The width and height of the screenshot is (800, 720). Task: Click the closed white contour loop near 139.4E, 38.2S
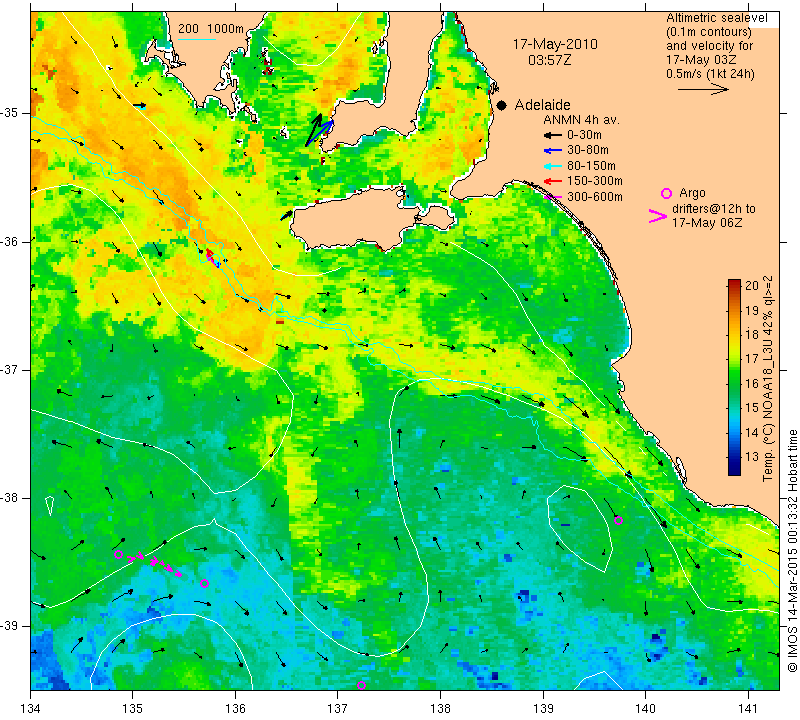(x=579, y=528)
